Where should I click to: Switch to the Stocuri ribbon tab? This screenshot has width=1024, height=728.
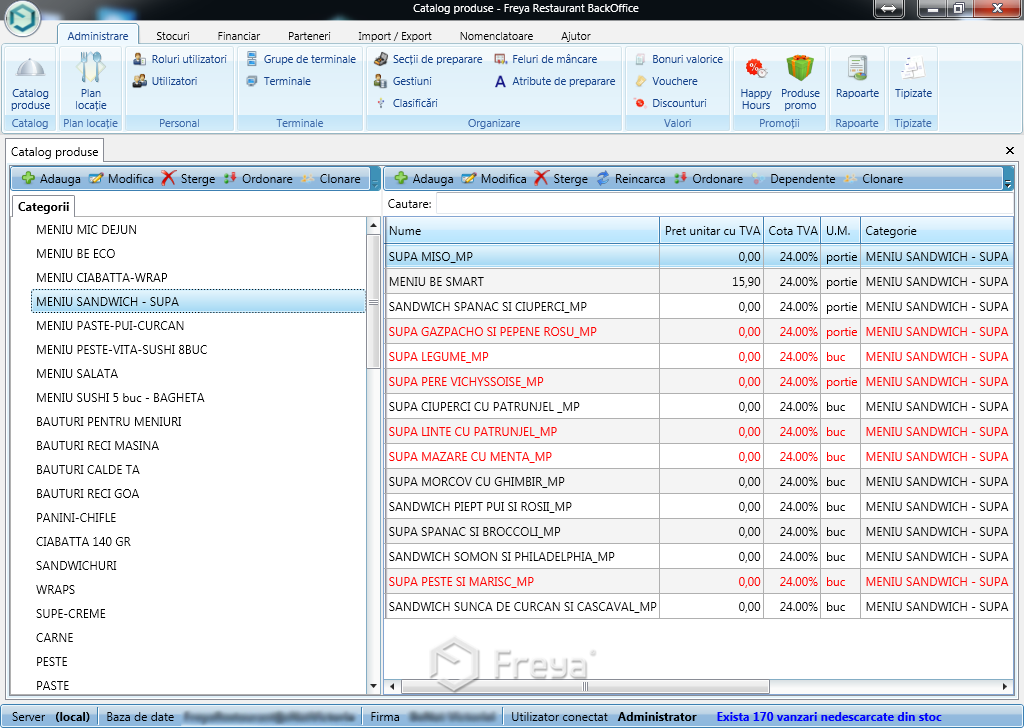(x=172, y=36)
